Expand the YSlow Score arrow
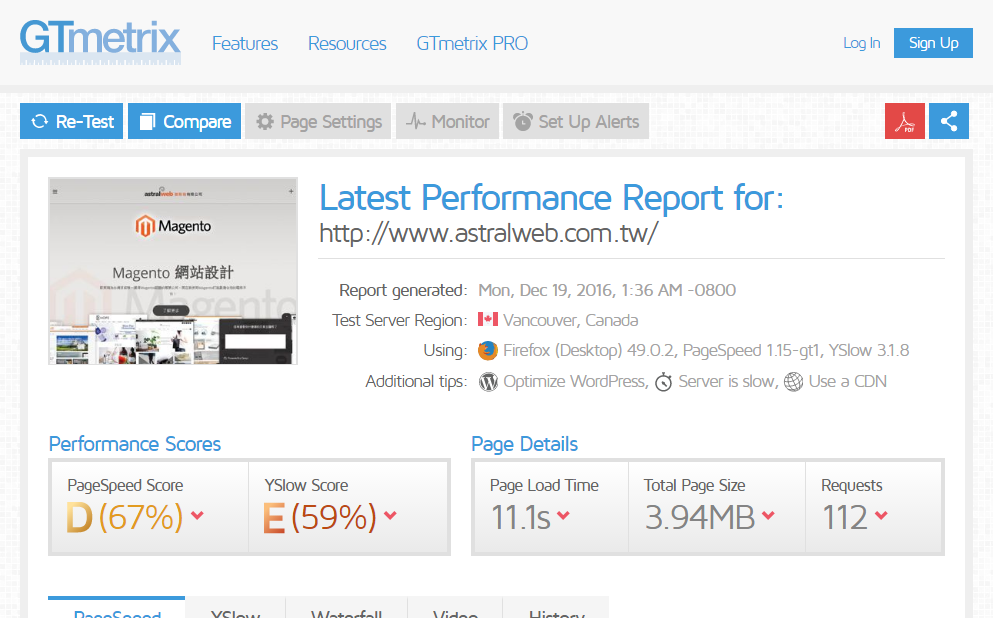Image resolution: width=993 pixels, height=618 pixels. pos(390,515)
